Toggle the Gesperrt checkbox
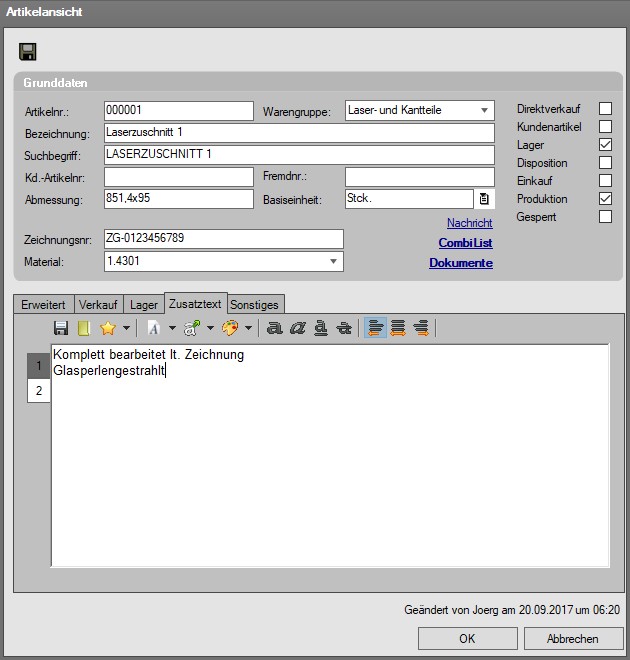This screenshot has height=660, width=630. click(605, 217)
